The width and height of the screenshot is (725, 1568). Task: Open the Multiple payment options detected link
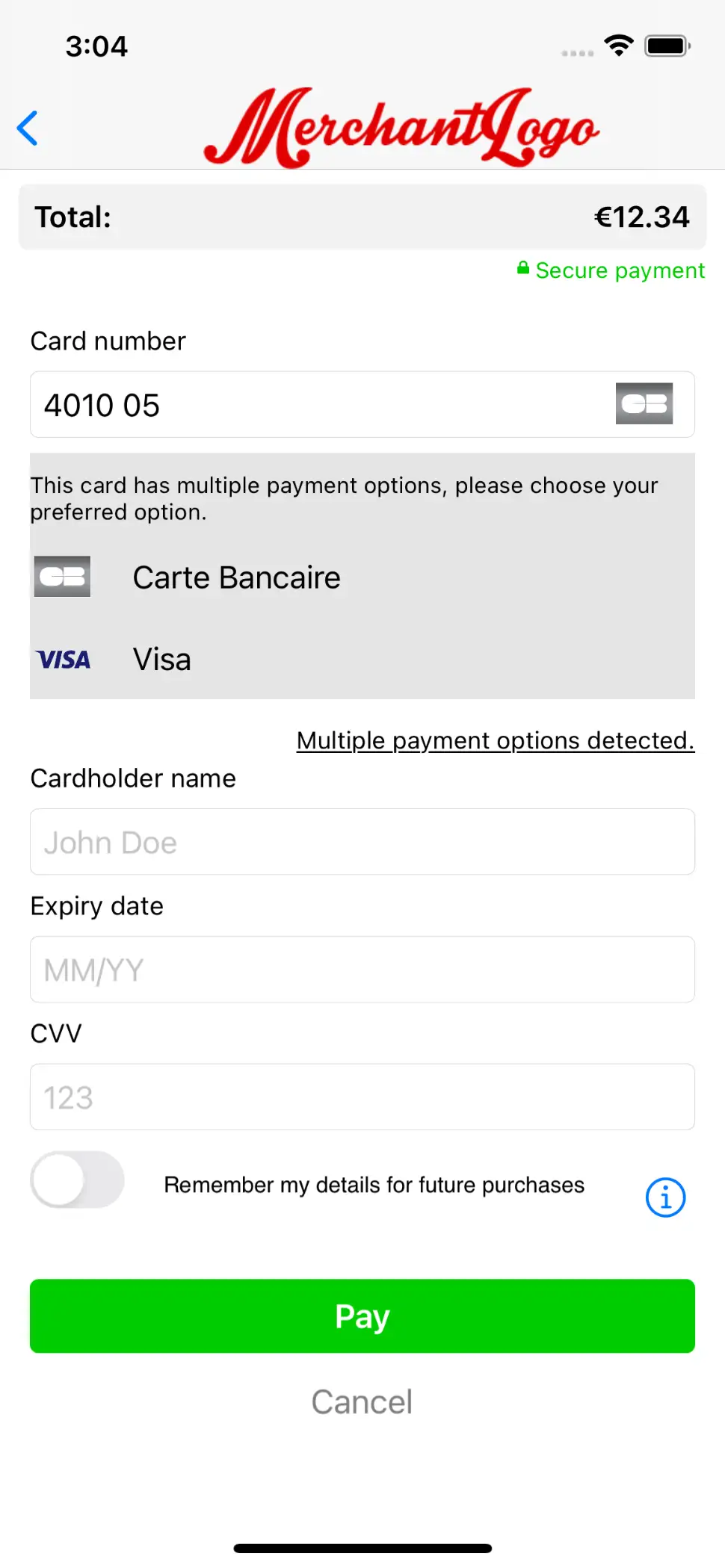click(495, 740)
